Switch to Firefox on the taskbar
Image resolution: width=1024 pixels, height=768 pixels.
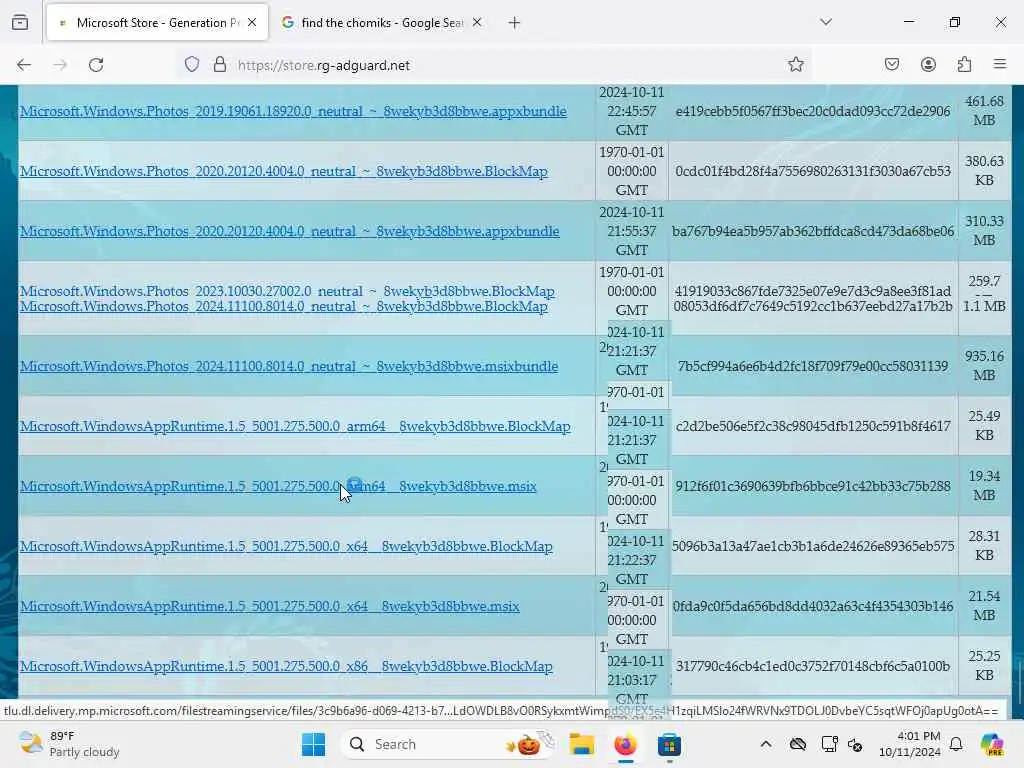(625, 744)
